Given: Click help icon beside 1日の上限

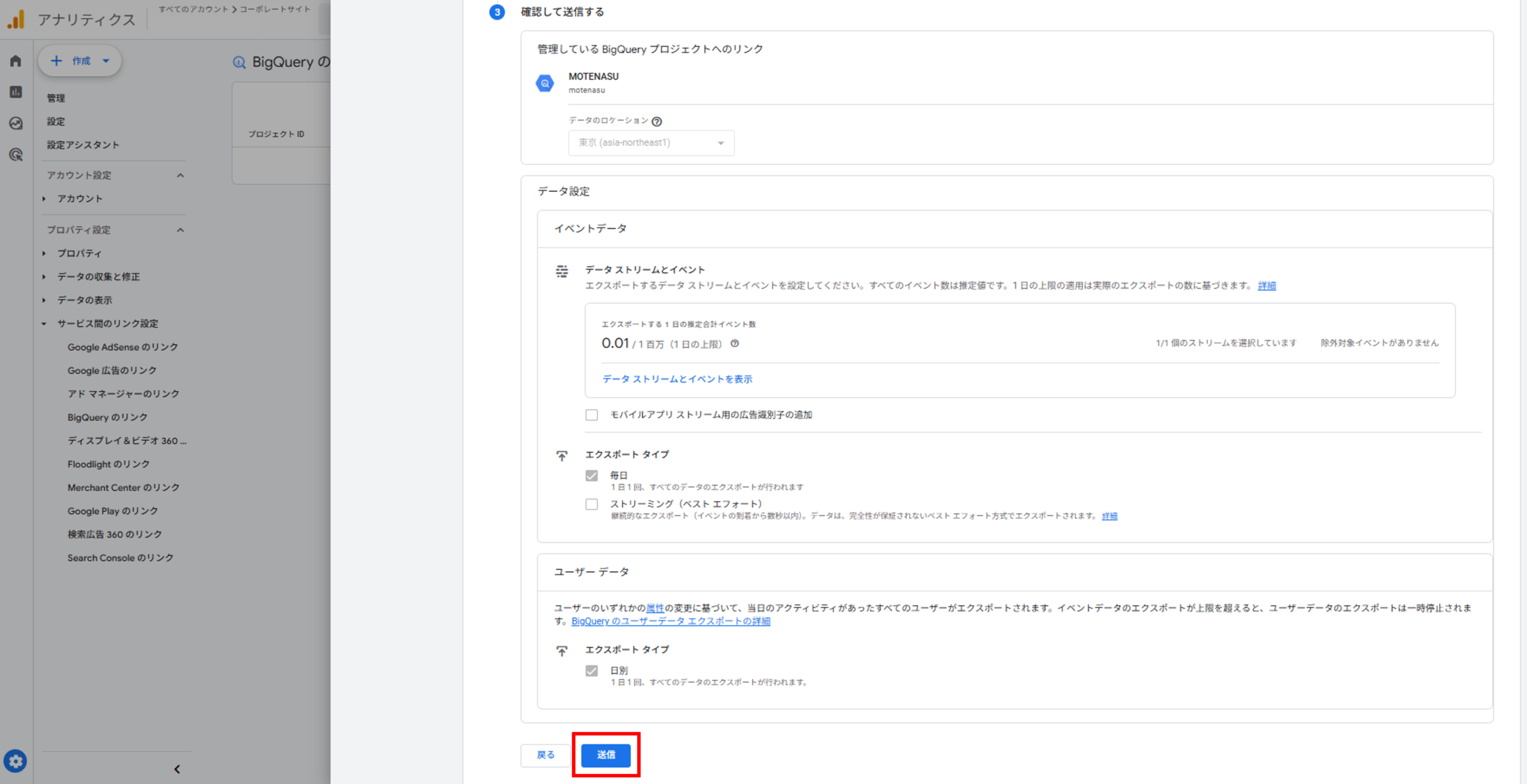Looking at the screenshot, I should click(x=735, y=343).
